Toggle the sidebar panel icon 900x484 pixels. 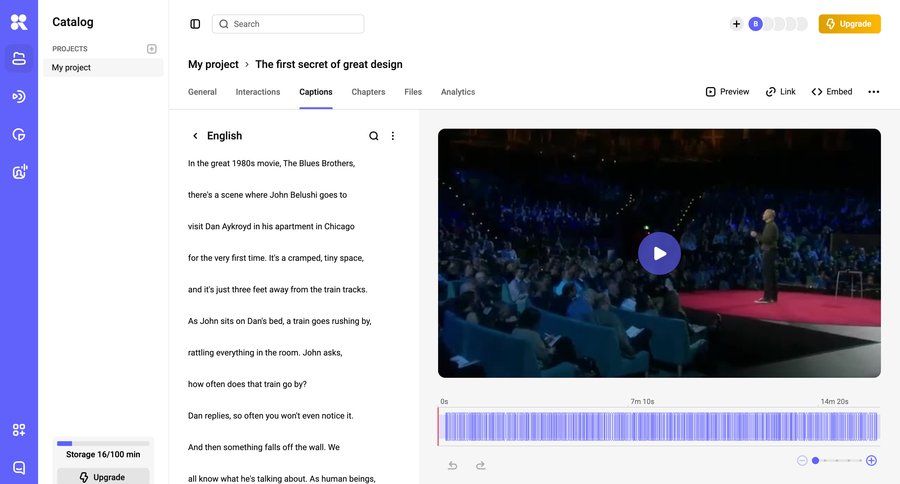195,24
